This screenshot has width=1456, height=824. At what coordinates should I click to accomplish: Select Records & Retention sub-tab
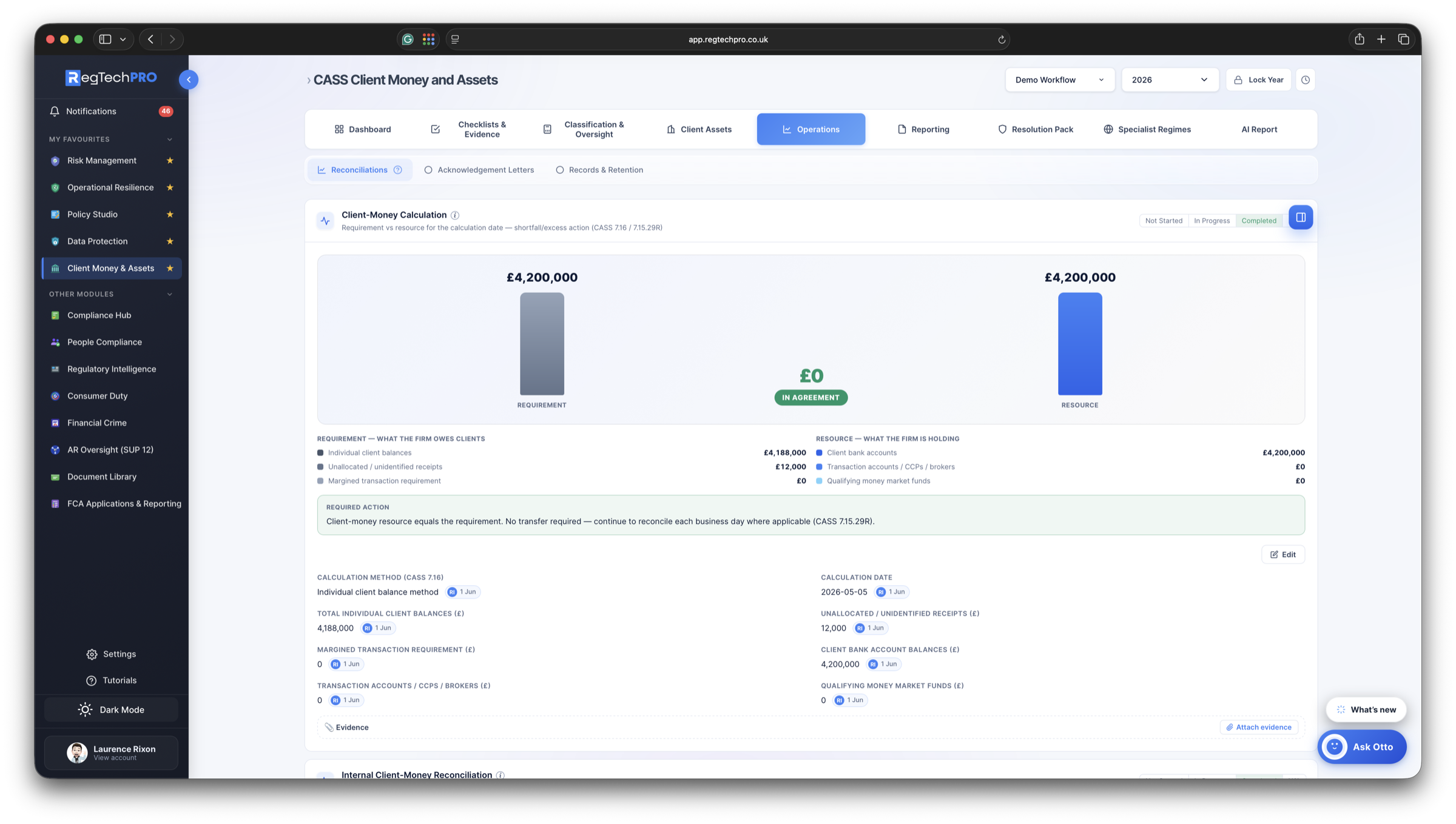click(599, 170)
